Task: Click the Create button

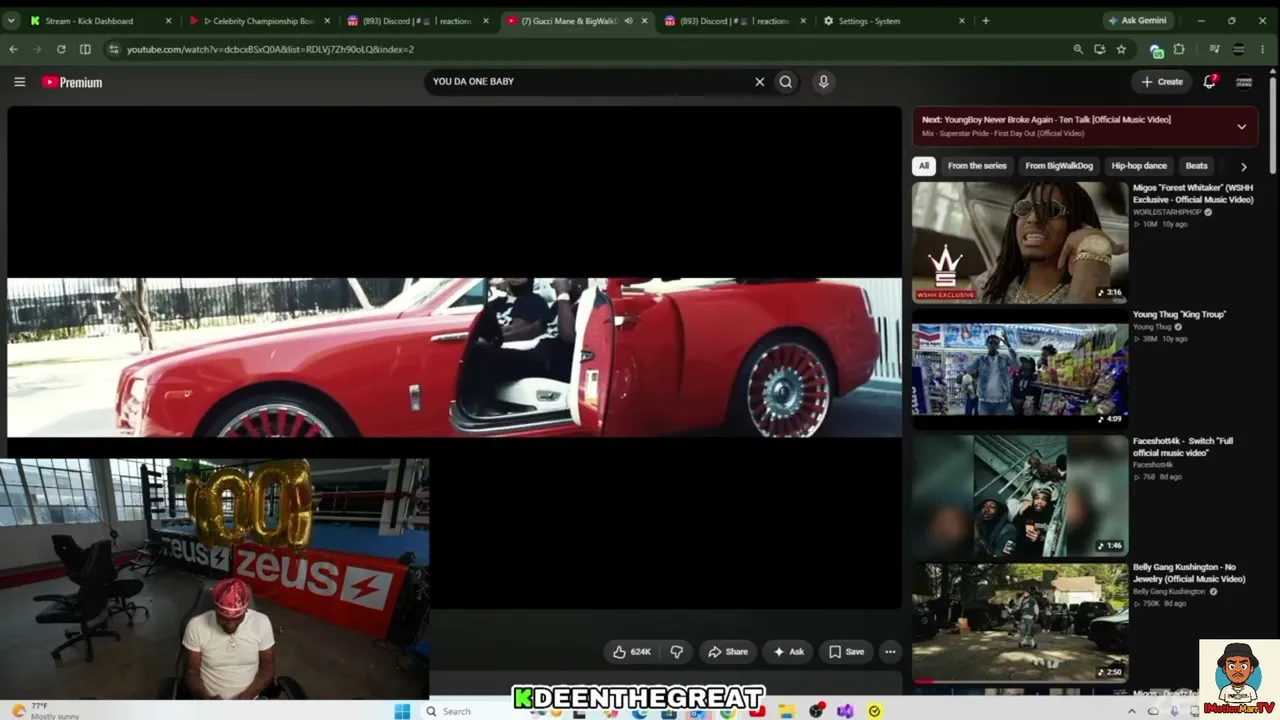Action: (1162, 82)
